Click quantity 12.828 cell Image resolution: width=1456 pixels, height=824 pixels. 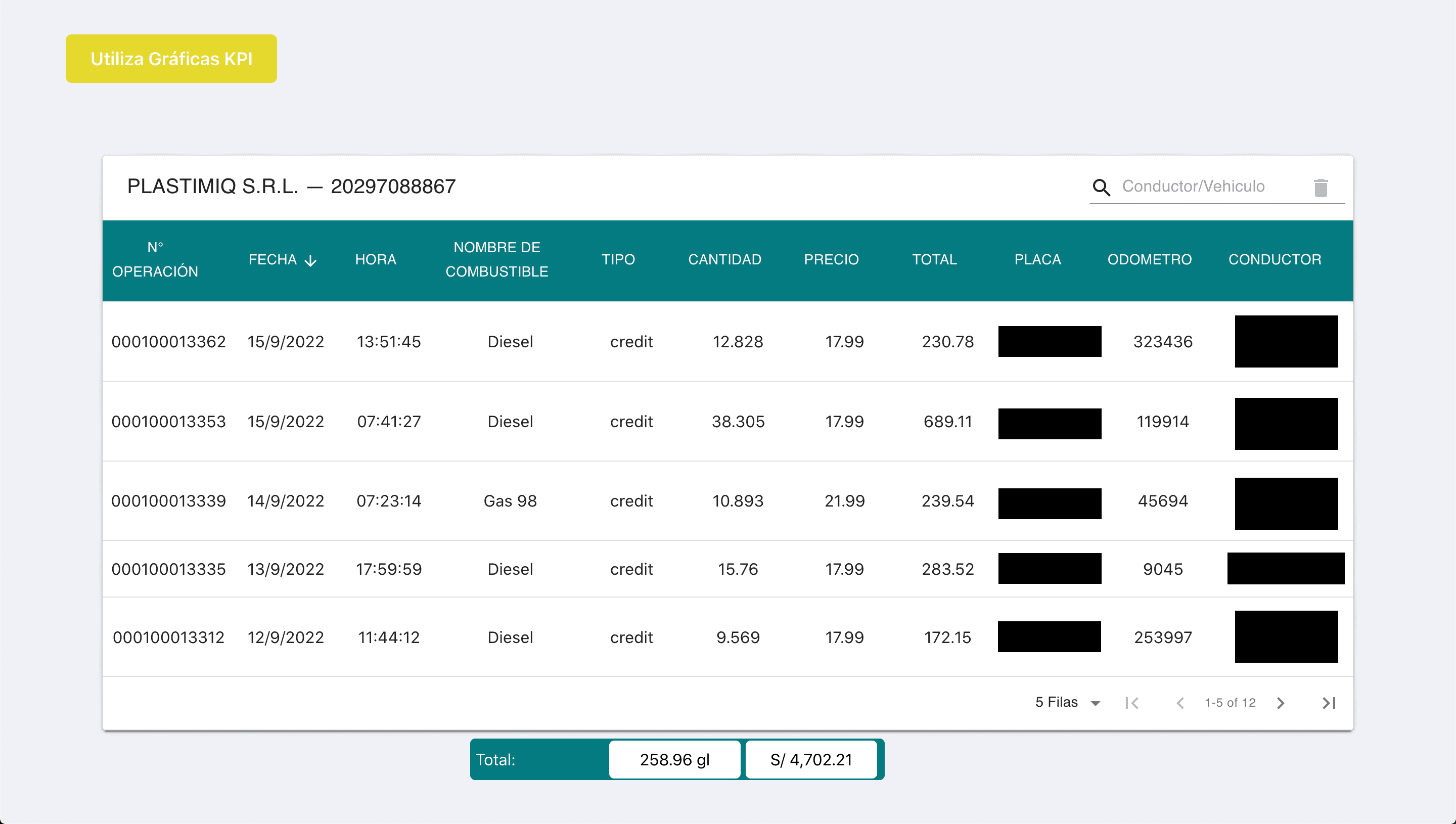click(738, 342)
